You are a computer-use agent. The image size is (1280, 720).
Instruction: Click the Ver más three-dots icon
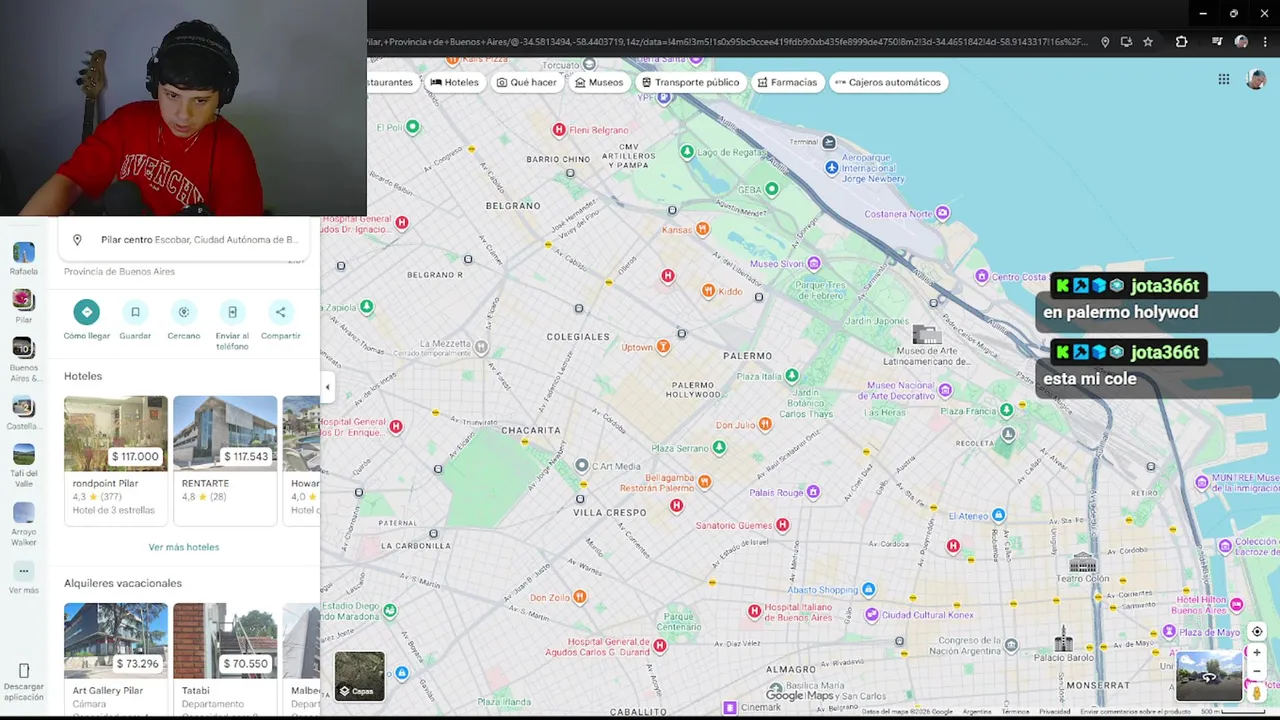point(24,571)
